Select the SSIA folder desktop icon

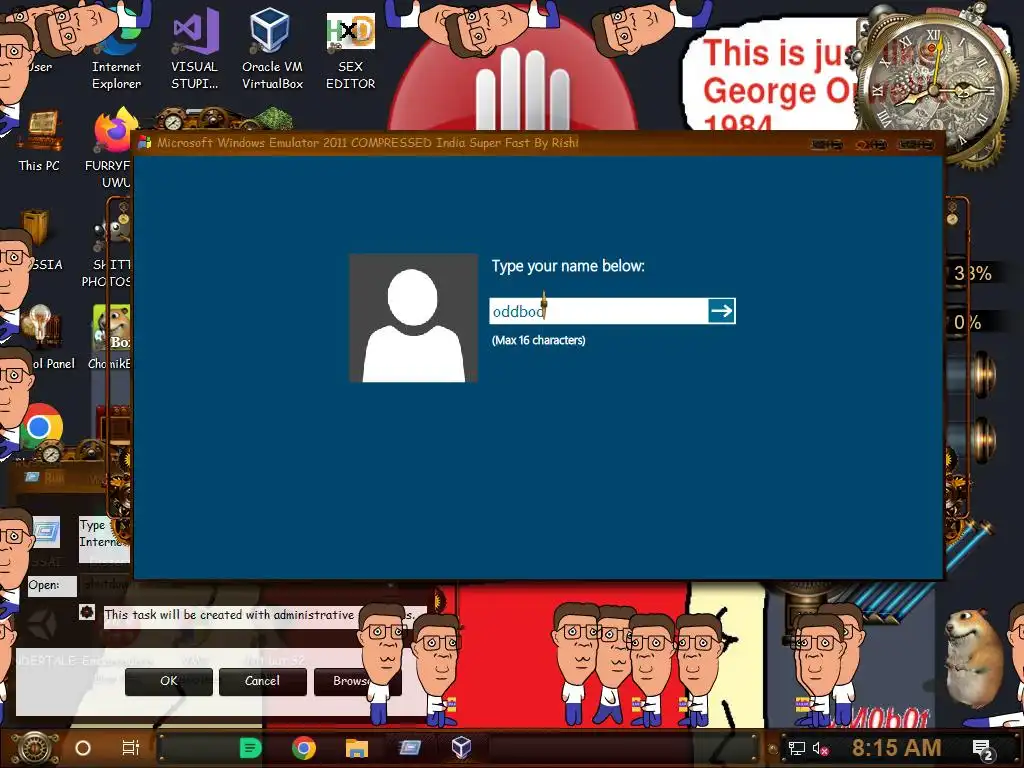click(x=38, y=240)
